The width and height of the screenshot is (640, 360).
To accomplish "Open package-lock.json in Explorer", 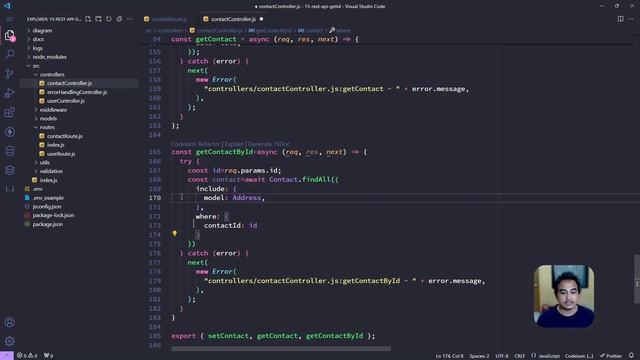I will (x=53, y=215).
